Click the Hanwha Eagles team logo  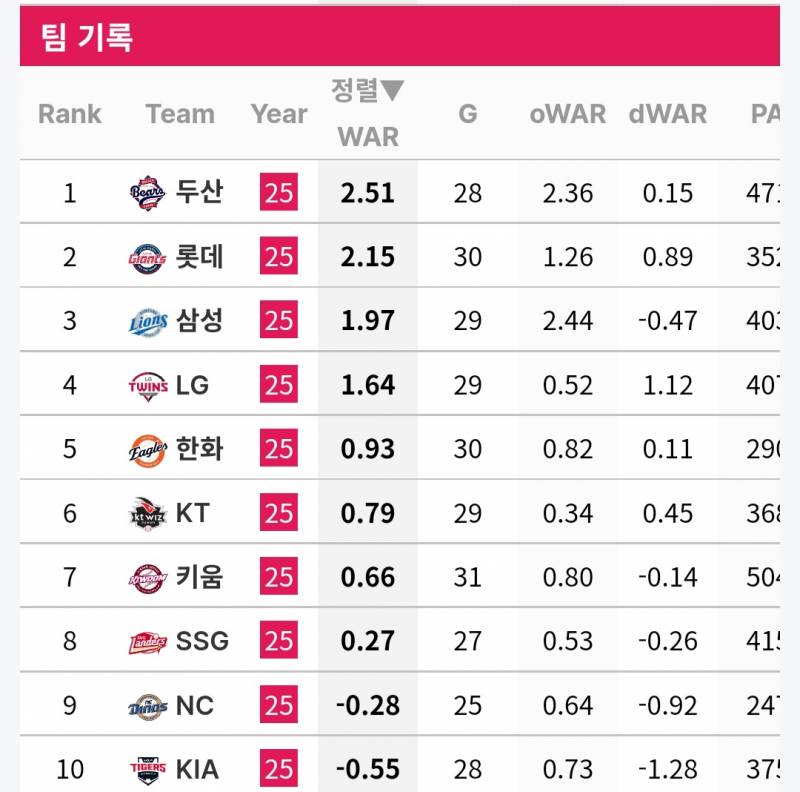148,449
